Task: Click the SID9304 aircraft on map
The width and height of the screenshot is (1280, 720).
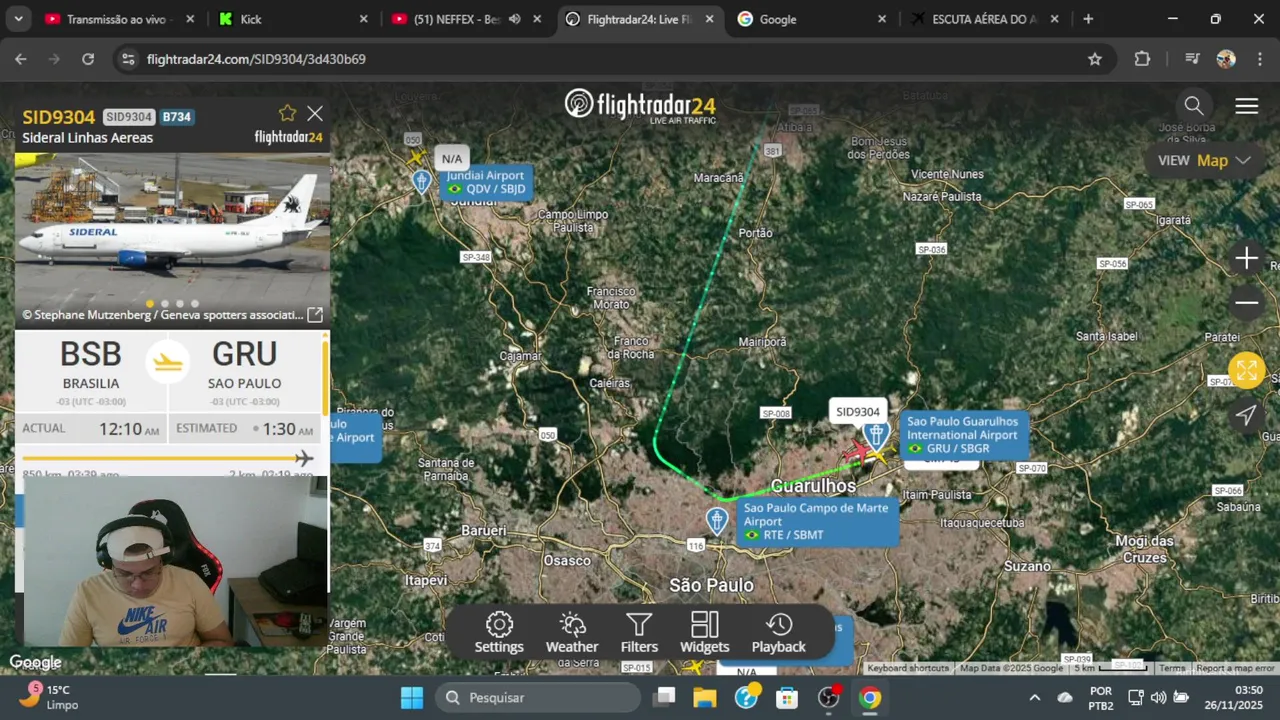Action: [x=856, y=453]
